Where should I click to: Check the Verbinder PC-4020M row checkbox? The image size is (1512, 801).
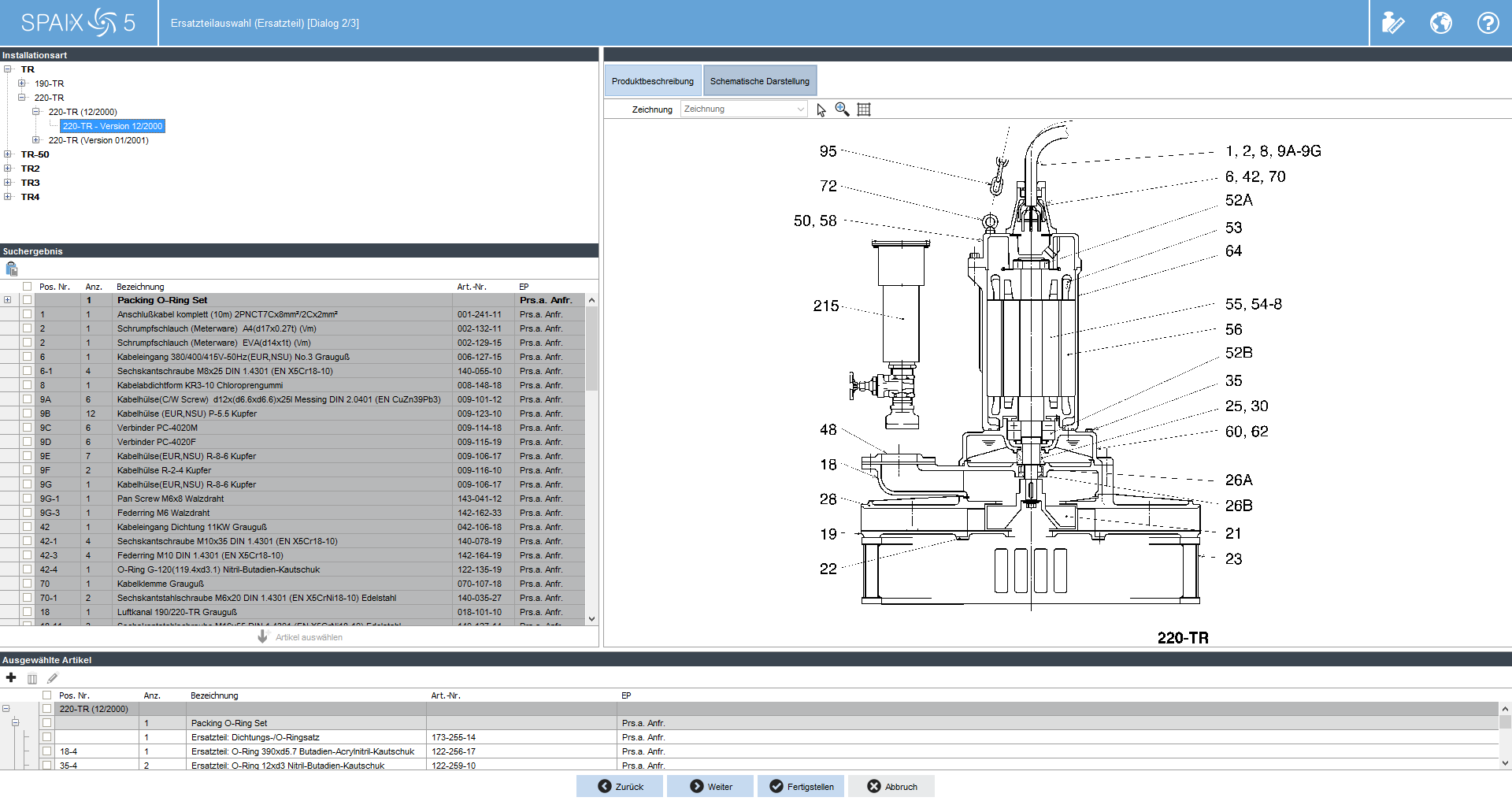[x=28, y=428]
